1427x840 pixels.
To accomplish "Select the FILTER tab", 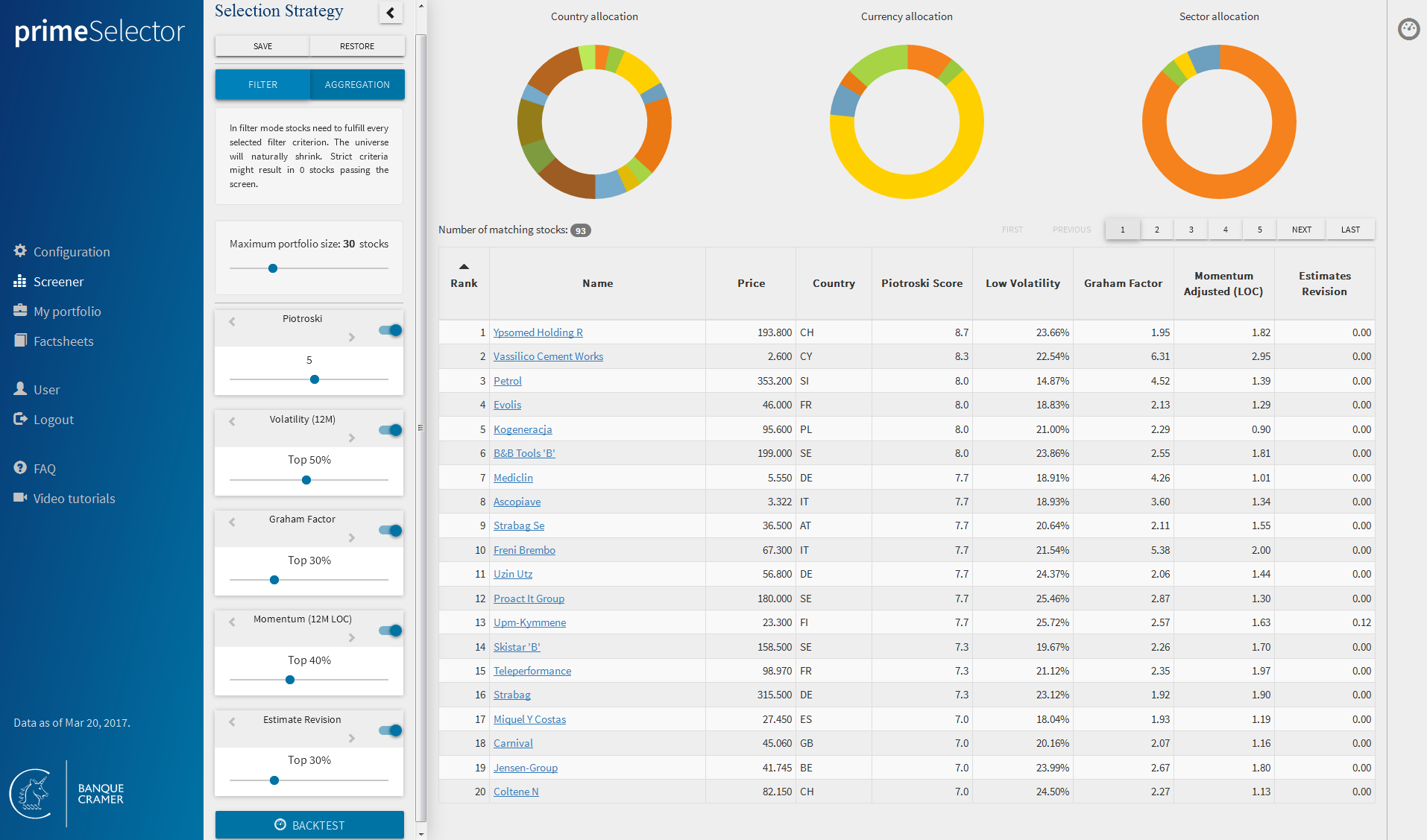I will pos(262,84).
